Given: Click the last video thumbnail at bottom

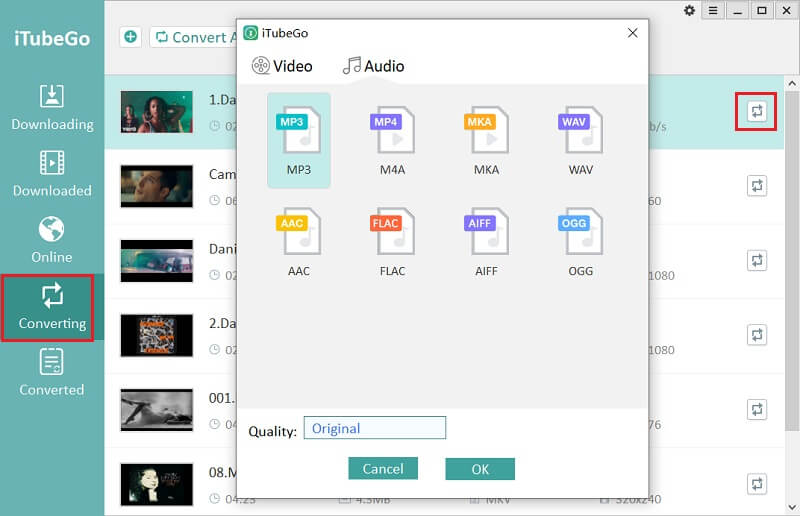Looking at the screenshot, I should click(157, 484).
